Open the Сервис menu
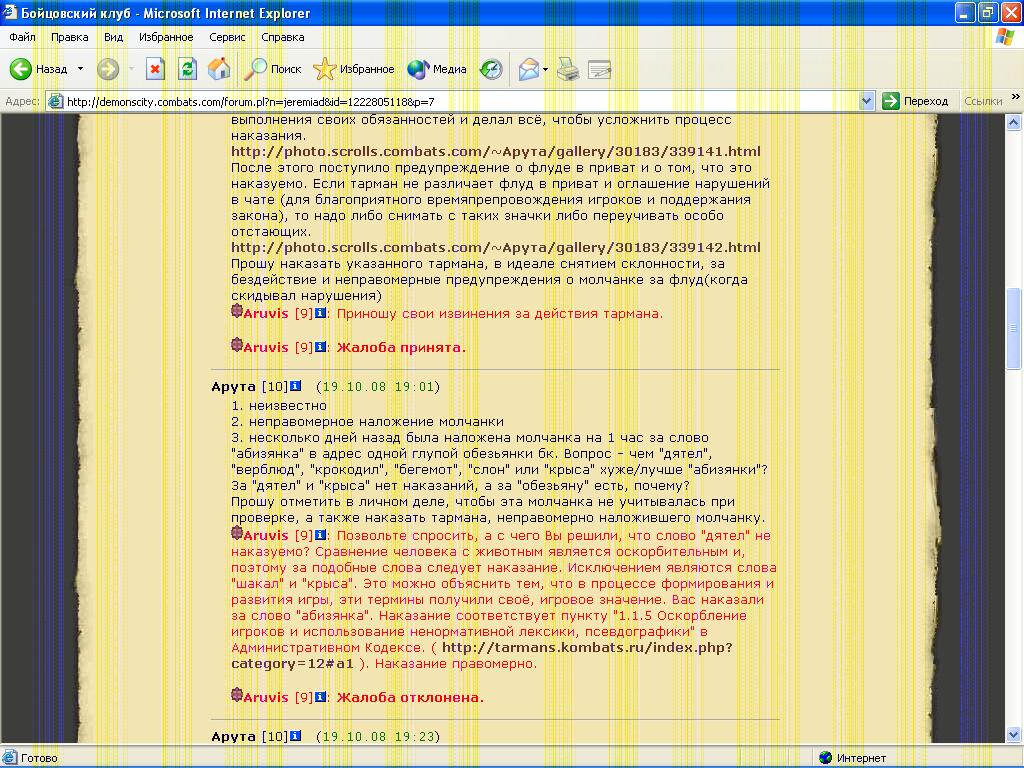Screen dimensions: 1024x768 coord(227,37)
